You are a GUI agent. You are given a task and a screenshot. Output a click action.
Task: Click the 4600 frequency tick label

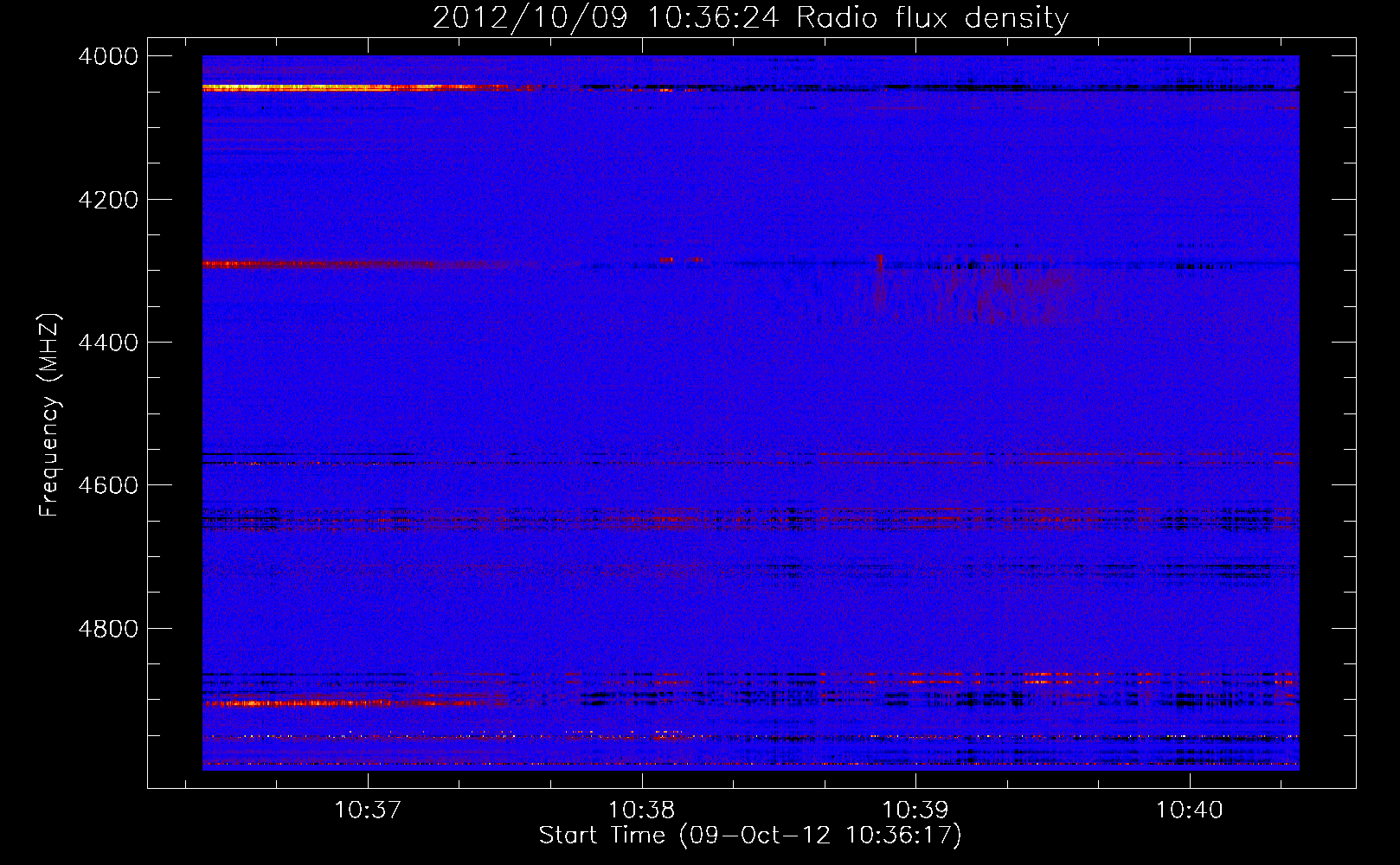coord(108,485)
